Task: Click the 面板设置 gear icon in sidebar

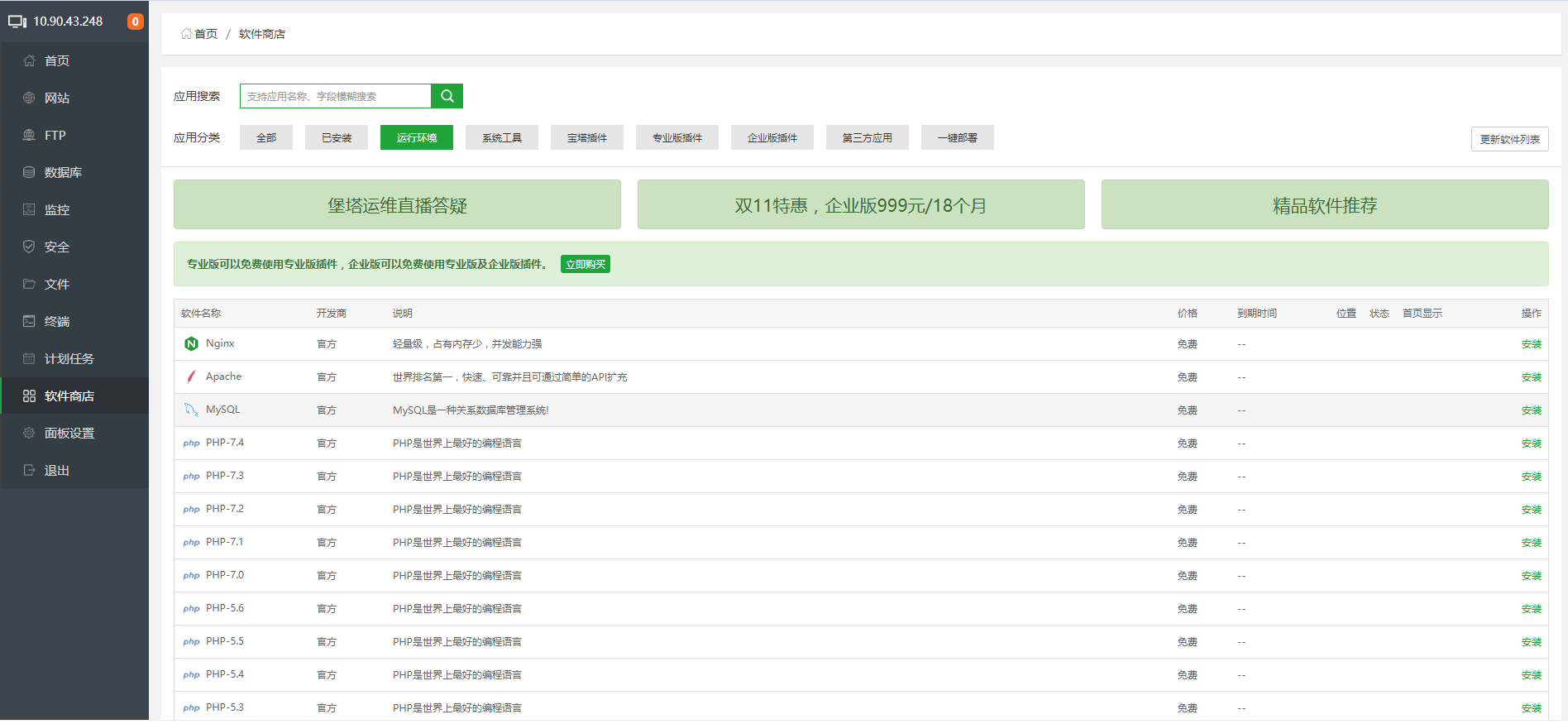Action: 29,433
